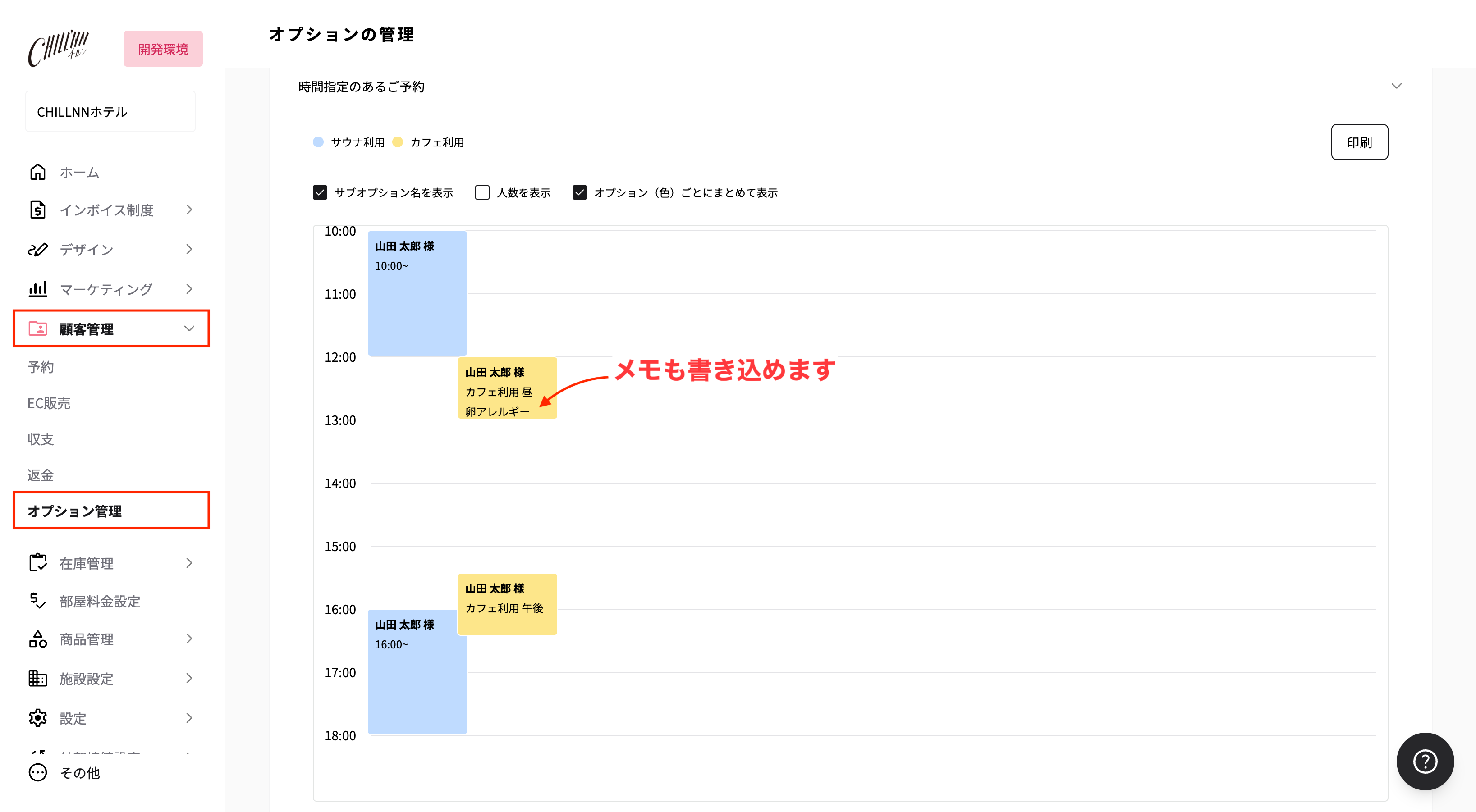This screenshot has width=1476, height=812.
Task: Collapse the 時間指定のあるご予約 section chevron
Action: [1396, 86]
